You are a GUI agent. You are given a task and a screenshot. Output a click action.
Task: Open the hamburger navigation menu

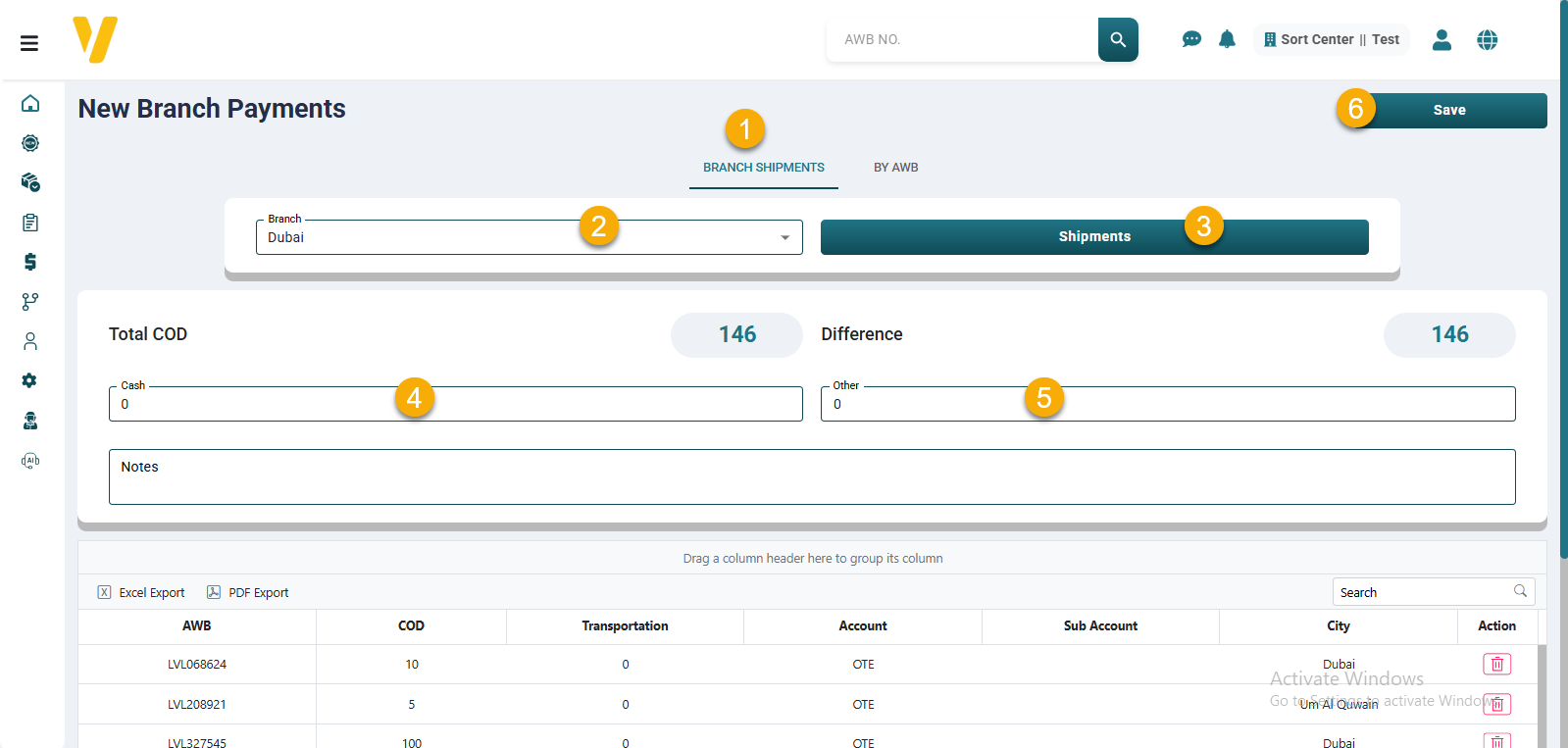point(29,43)
